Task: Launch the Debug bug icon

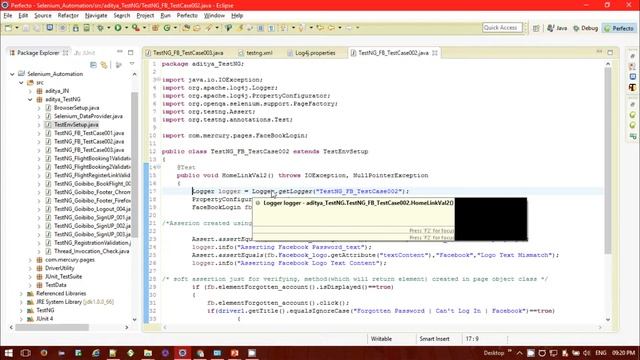Action: click(x=100, y=28)
